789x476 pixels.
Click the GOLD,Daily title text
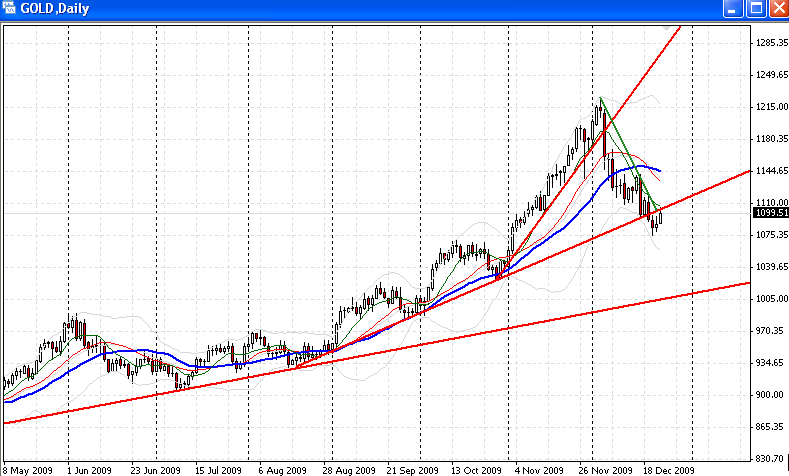55,9
